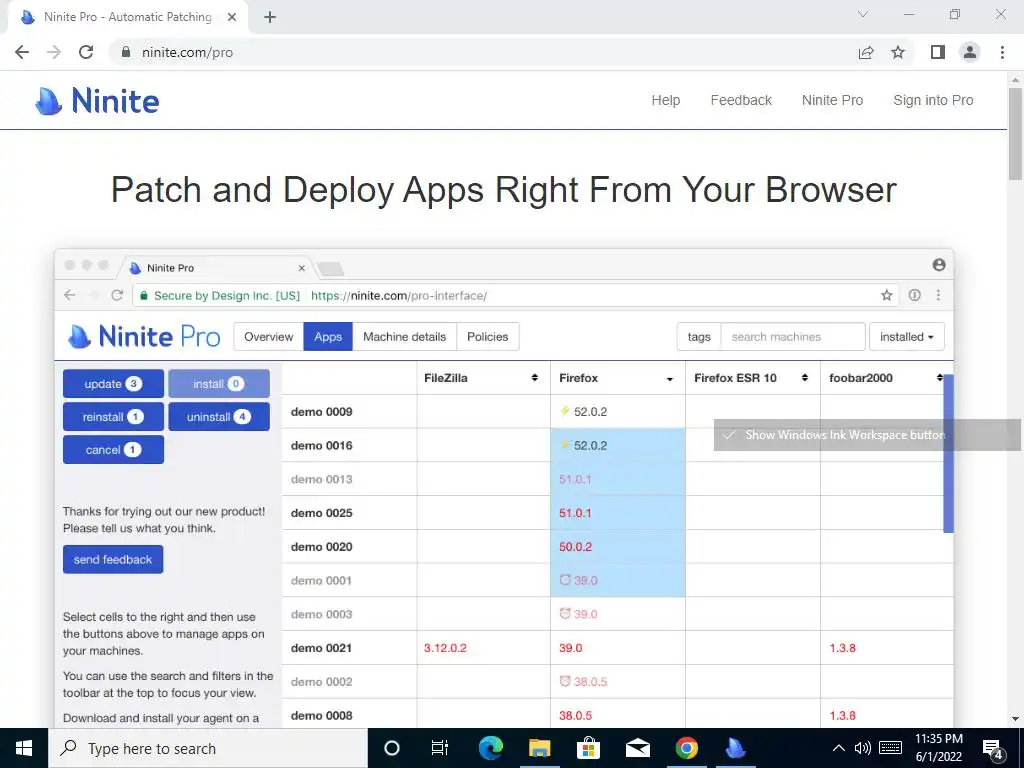The height and width of the screenshot is (768, 1024).
Task: Click the share page icon
Action: pos(866,52)
